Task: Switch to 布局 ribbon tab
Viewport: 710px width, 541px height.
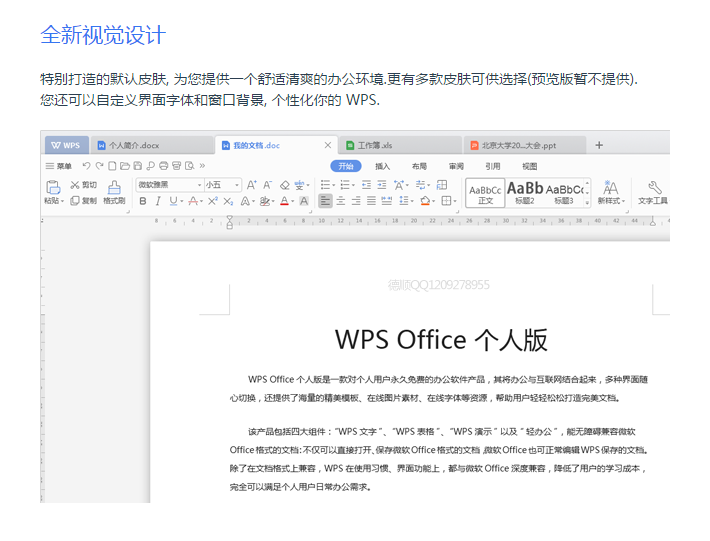Action: (419, 166)
